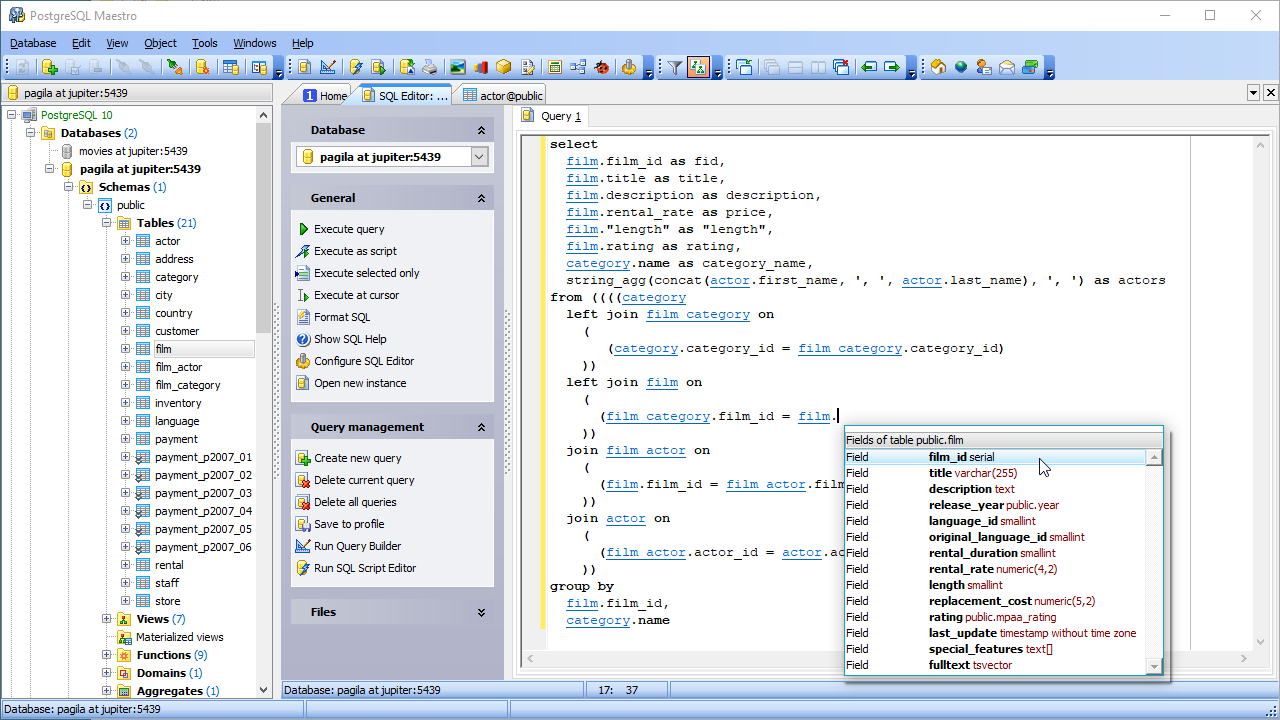Expand the Views (7) tree node

tap(107, 619)
